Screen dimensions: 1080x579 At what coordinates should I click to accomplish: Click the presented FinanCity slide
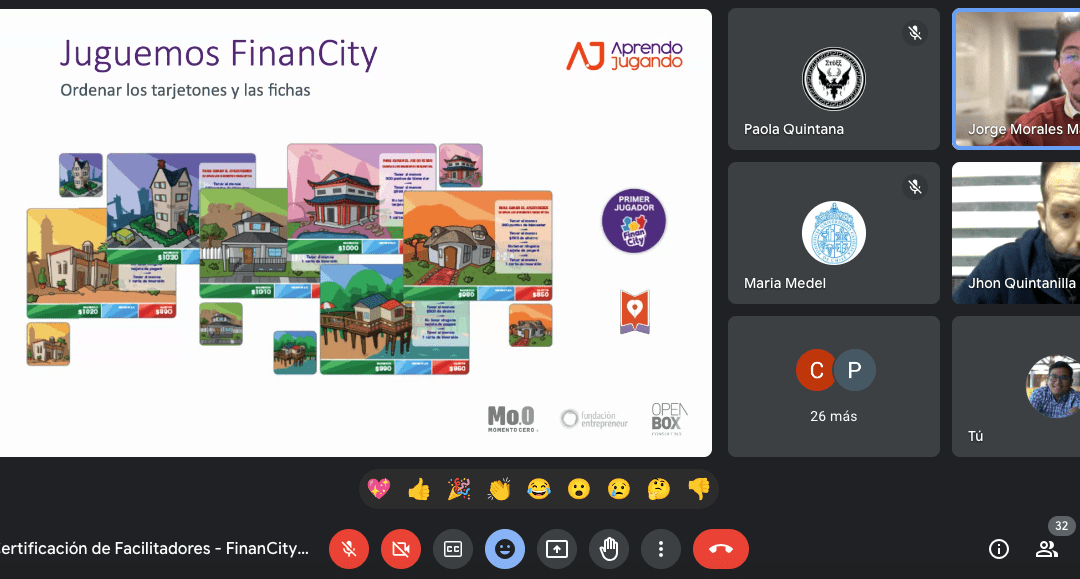(x=355, y=233)
